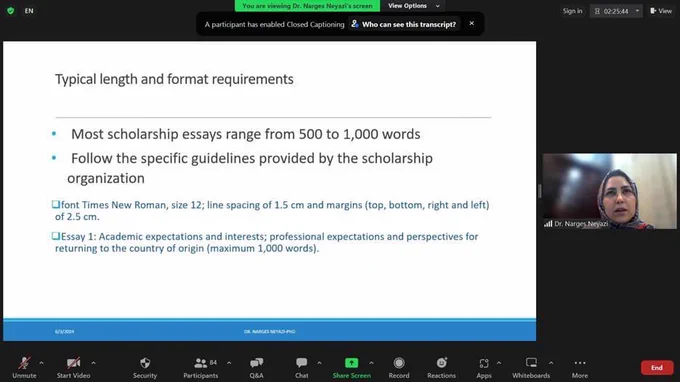Click the divider handle beside video panel
Image resolution: width=680 pixels, height=382 pixels.
pos(539,191)
